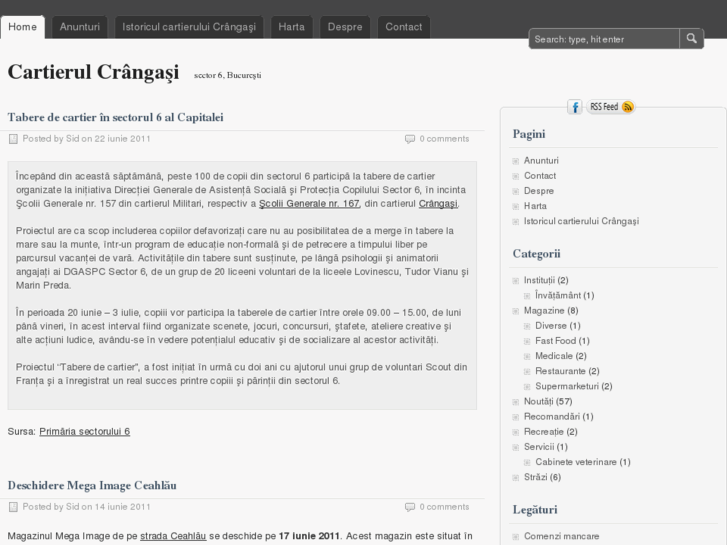Click comment bubble icon on Tabere de cartier post

[x=410, y=139]
